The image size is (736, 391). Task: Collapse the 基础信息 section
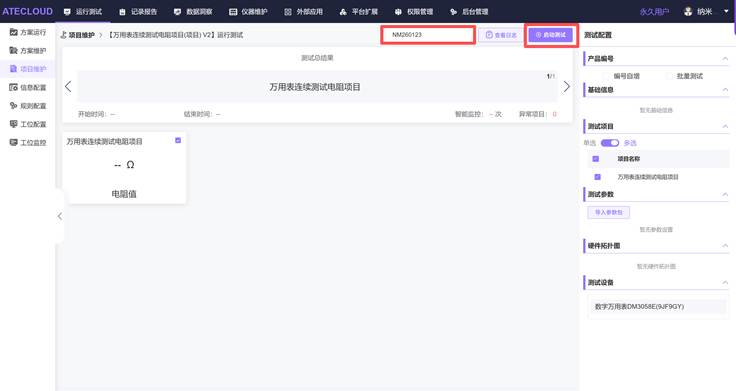725,90
